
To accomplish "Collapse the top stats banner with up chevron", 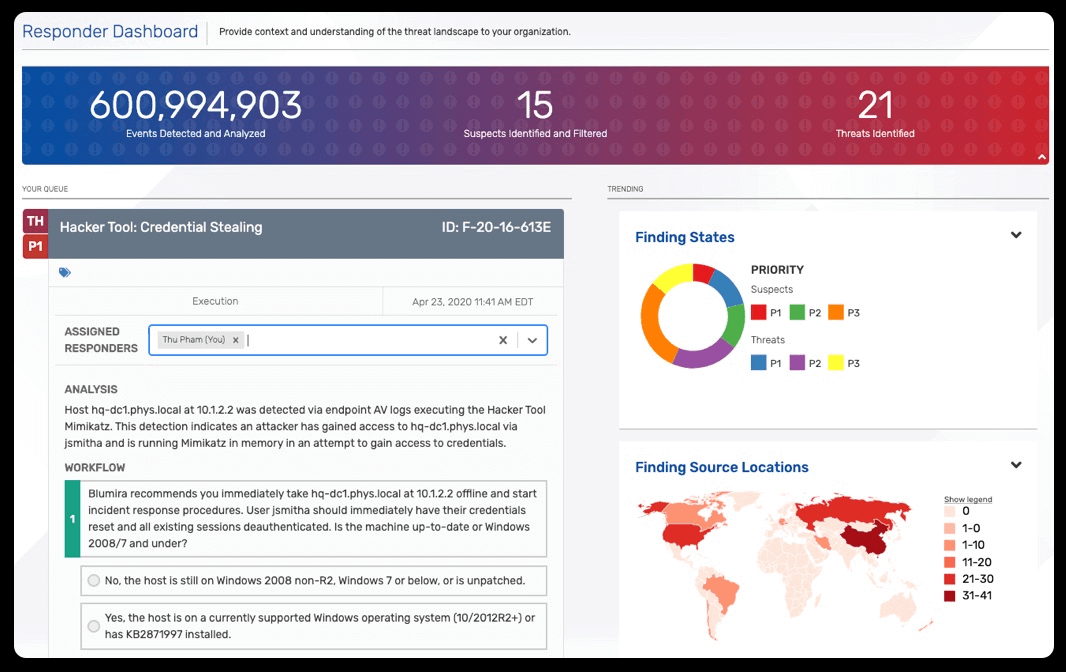I will [x=1042, y=157].
